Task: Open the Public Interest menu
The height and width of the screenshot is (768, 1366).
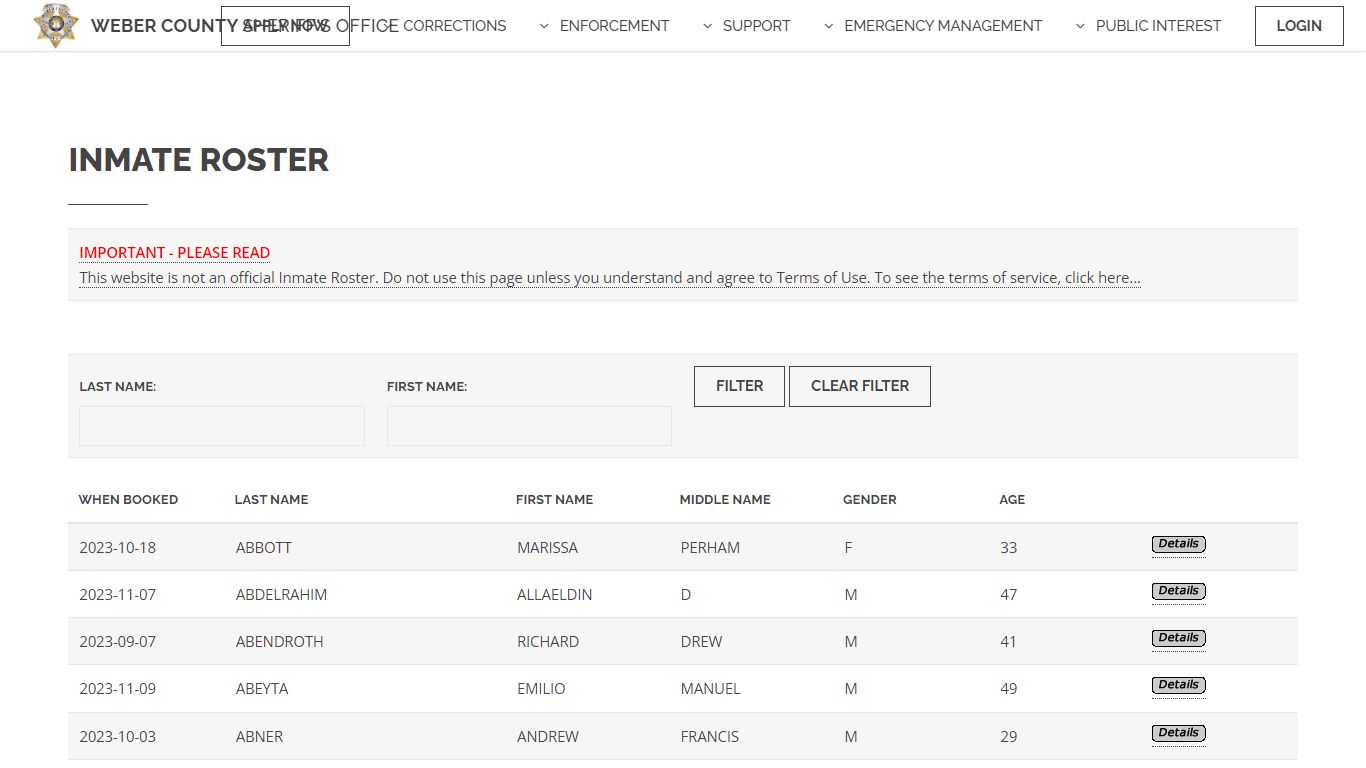Action: tap(1148, 26)
